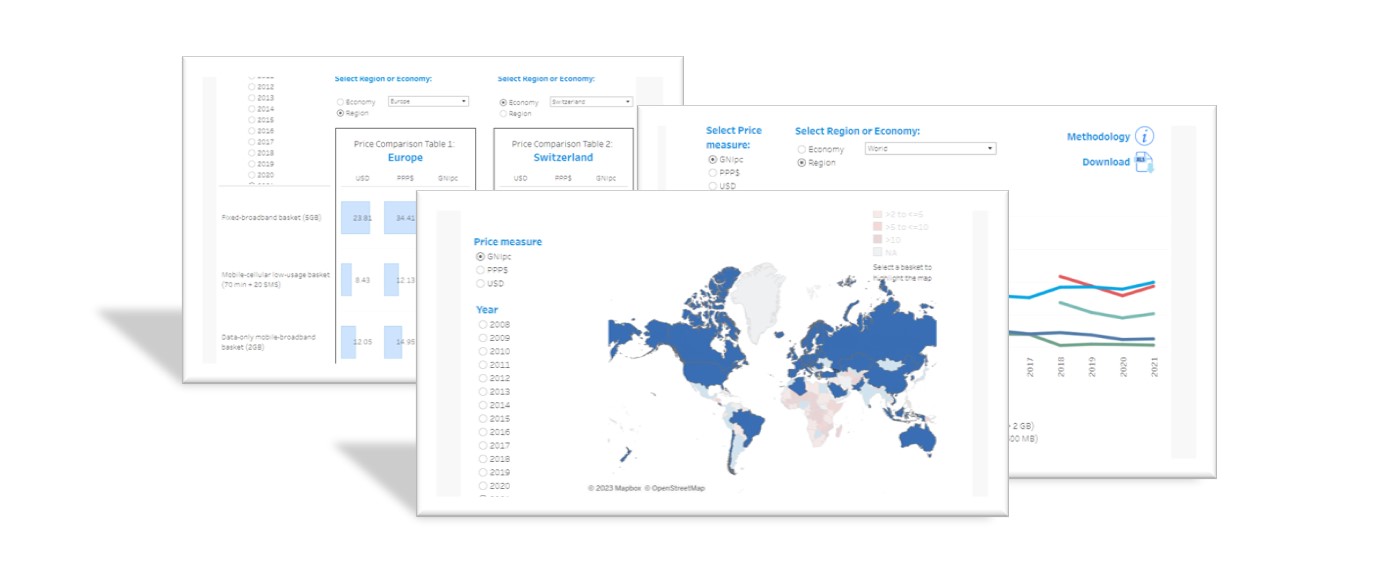Image resolution: width=1375 pixels, height=567 pixels.
Task: Select GNIpc in Select Price measure chart panel
Action: point(712,159)
